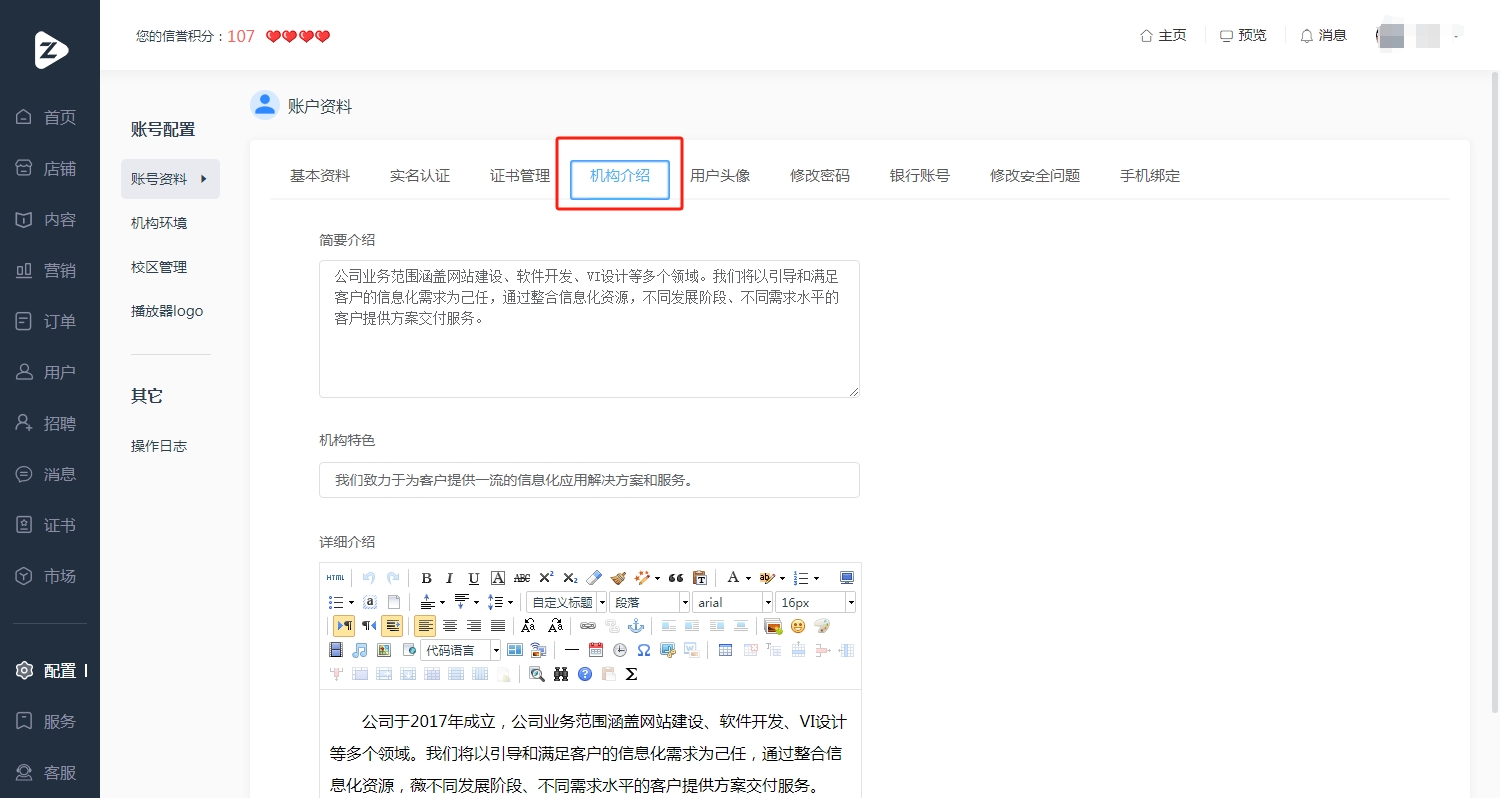
Task: Toggle left text alignment
Action: [x=426, y=626]
